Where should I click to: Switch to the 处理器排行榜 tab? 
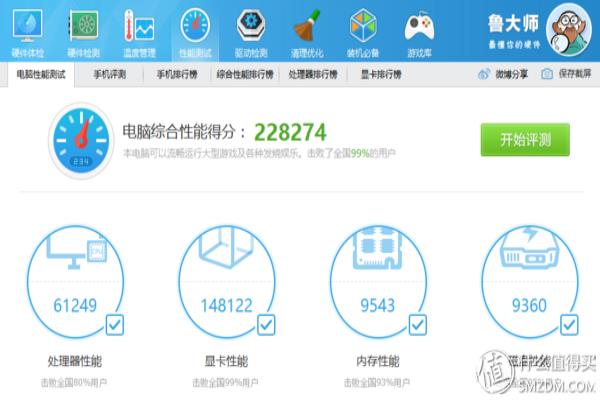(313, 74)
